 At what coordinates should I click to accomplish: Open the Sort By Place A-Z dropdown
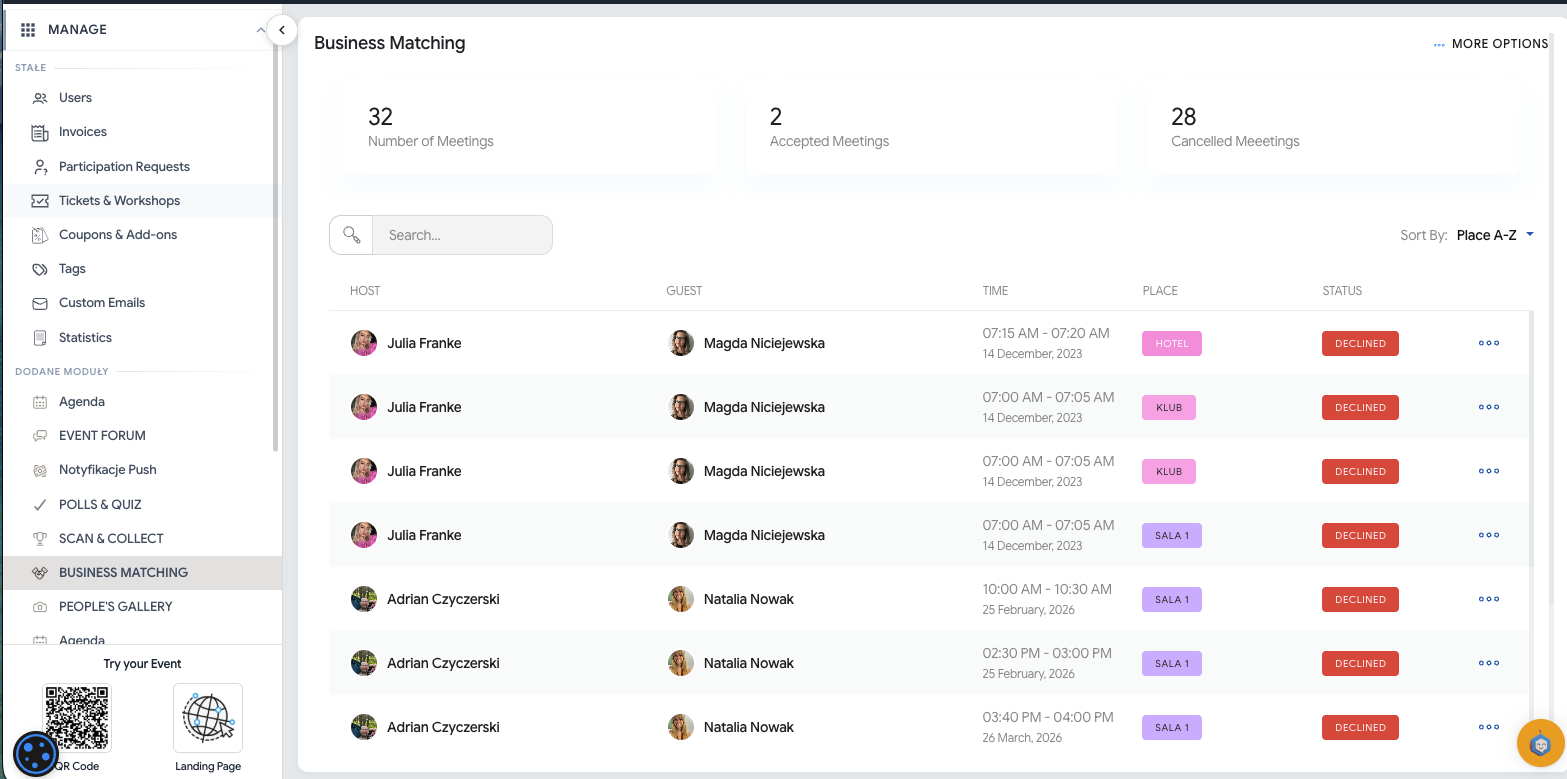coord(1494,235)
